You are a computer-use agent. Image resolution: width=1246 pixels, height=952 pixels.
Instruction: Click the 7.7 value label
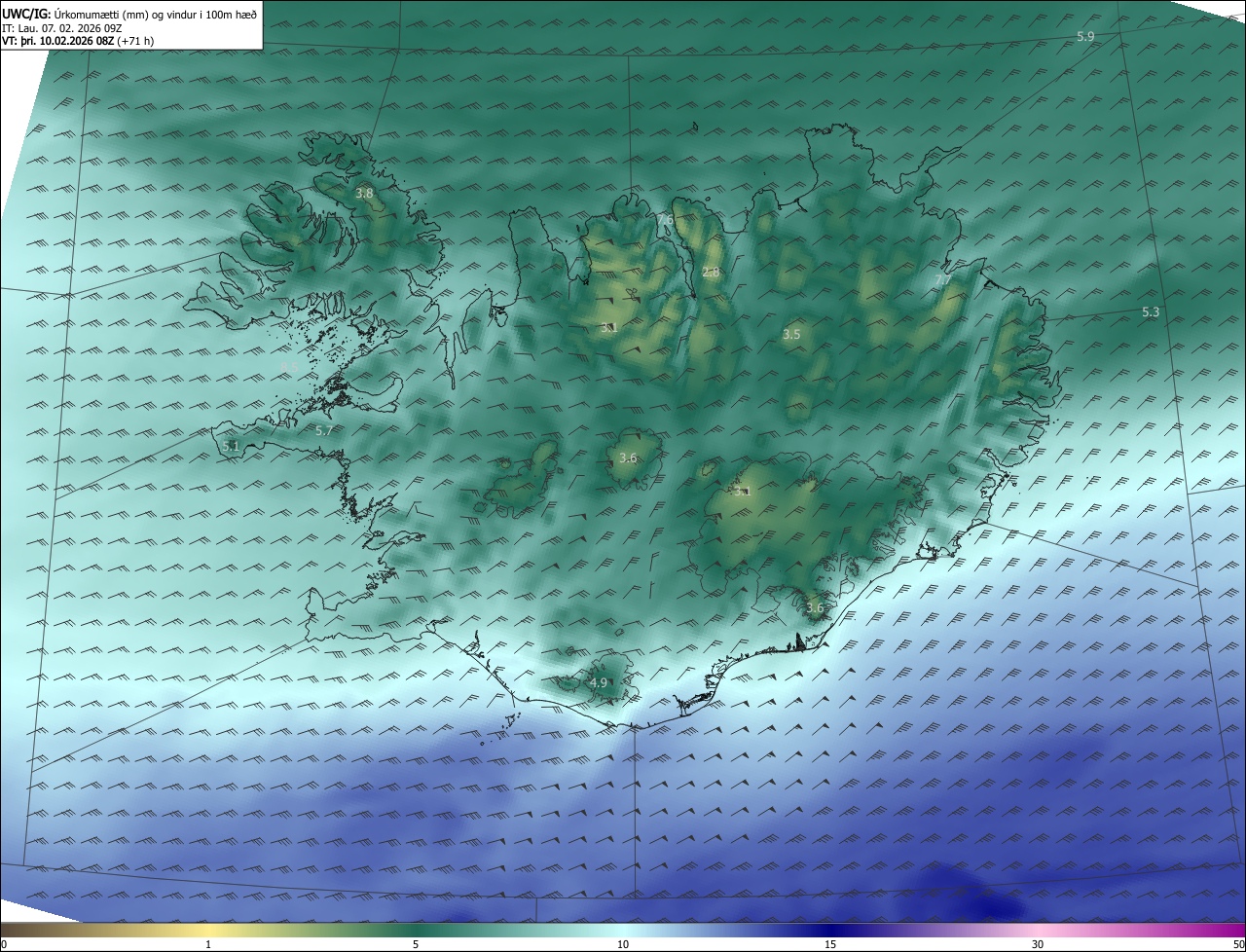tap(942, 280)
